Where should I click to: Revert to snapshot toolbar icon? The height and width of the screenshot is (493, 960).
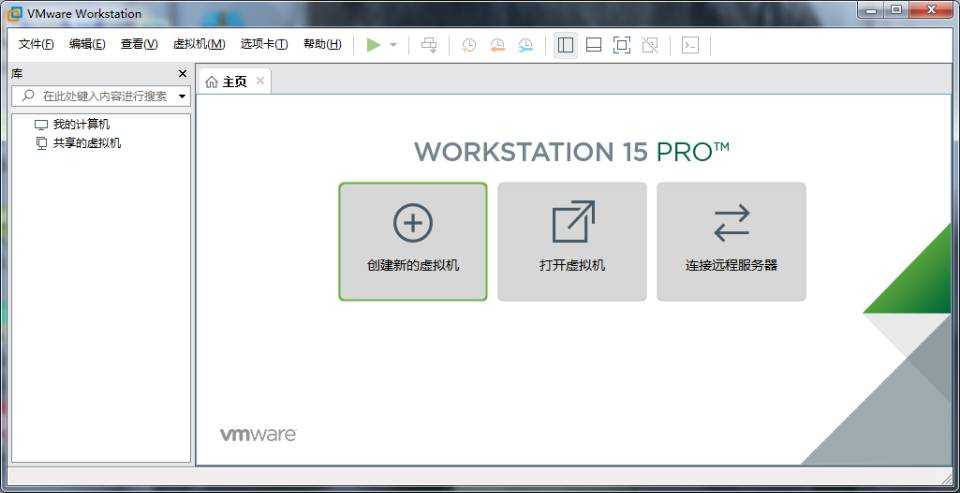point(498,45)
